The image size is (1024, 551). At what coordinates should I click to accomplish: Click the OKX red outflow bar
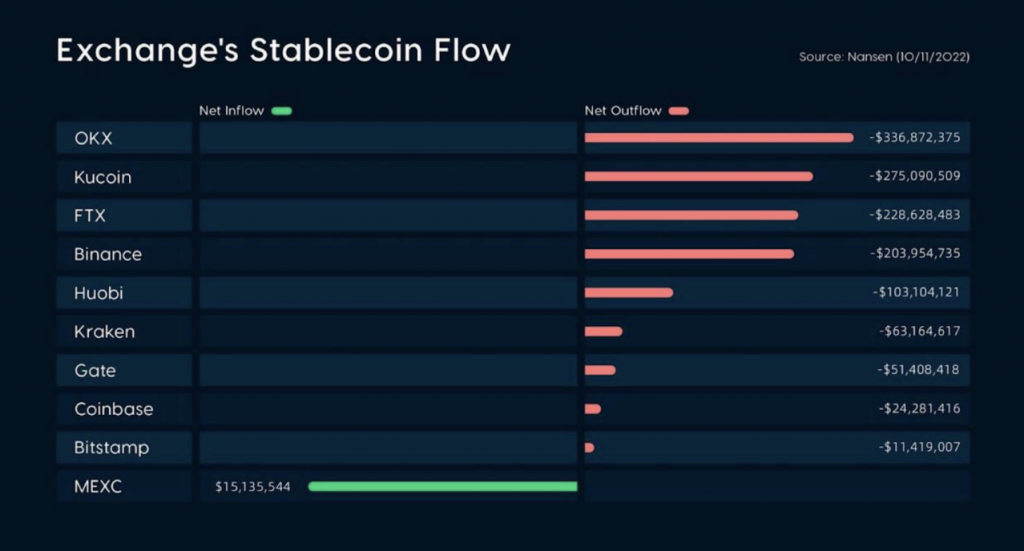click(719, 138)
